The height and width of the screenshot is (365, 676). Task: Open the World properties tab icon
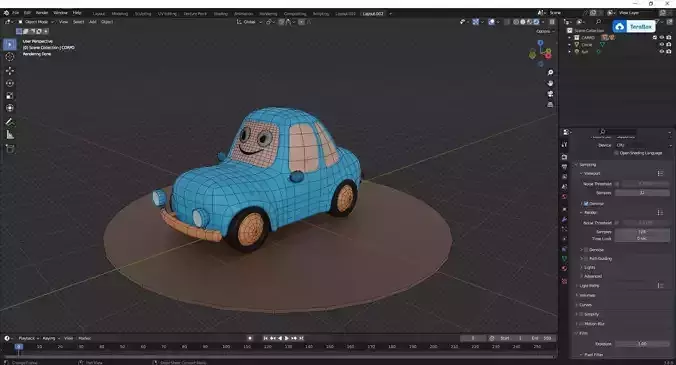click(564, 197)
